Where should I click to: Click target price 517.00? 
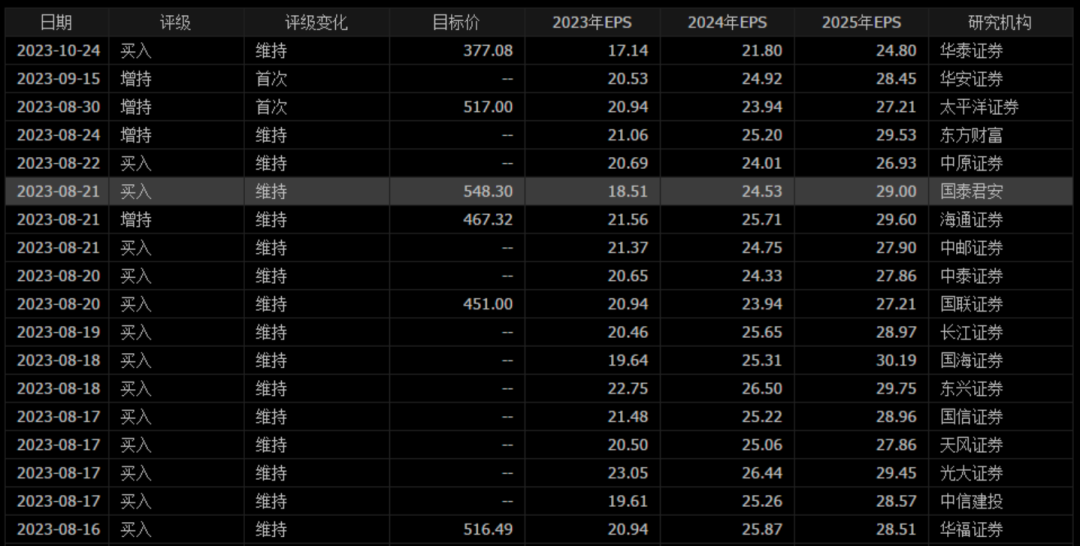tap(488, 107)
